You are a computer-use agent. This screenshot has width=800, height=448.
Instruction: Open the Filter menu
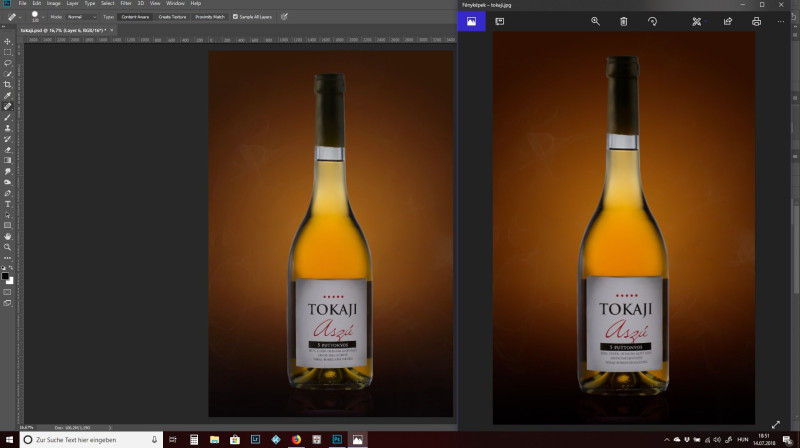click(x=126, y=4)
